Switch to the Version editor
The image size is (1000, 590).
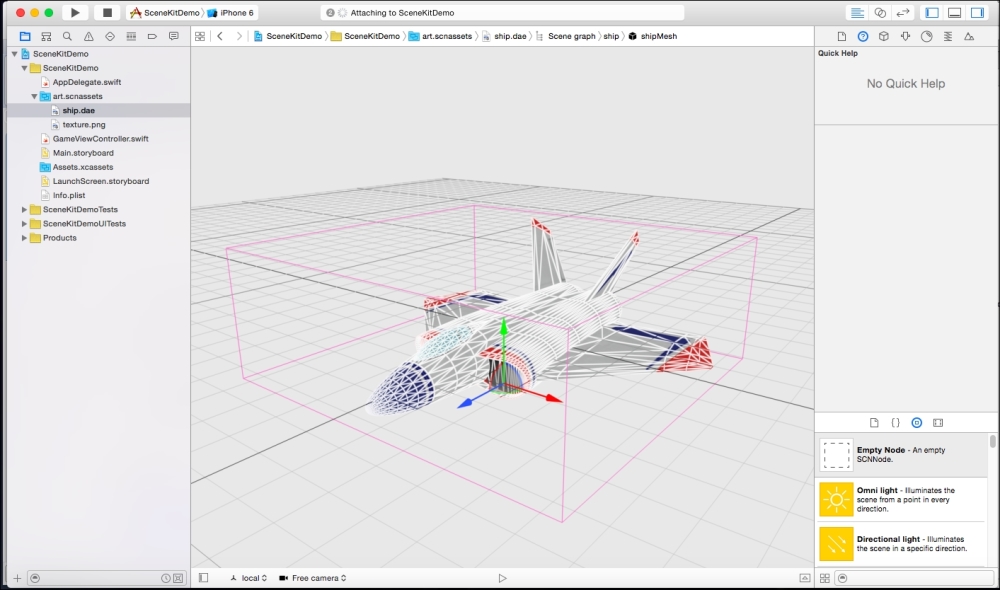903,13
